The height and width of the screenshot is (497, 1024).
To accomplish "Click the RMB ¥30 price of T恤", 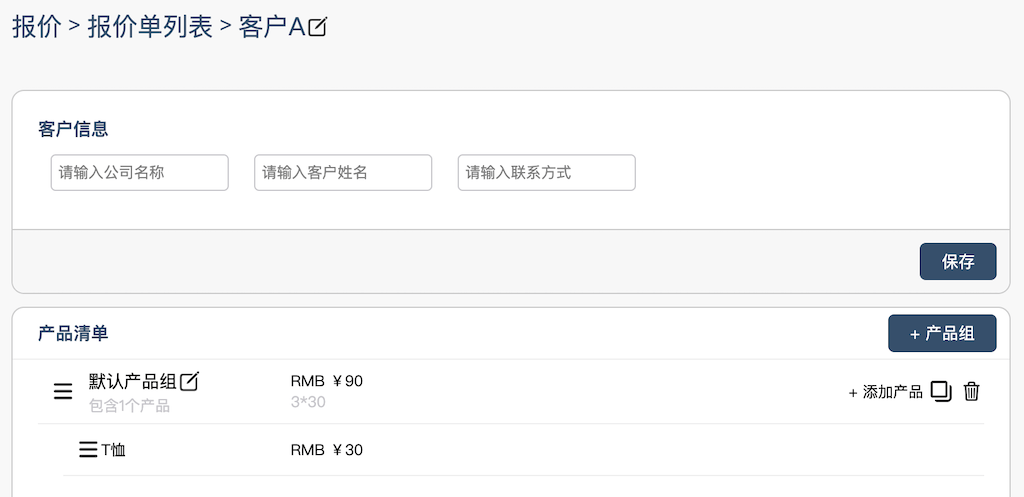I will [326, 450].
